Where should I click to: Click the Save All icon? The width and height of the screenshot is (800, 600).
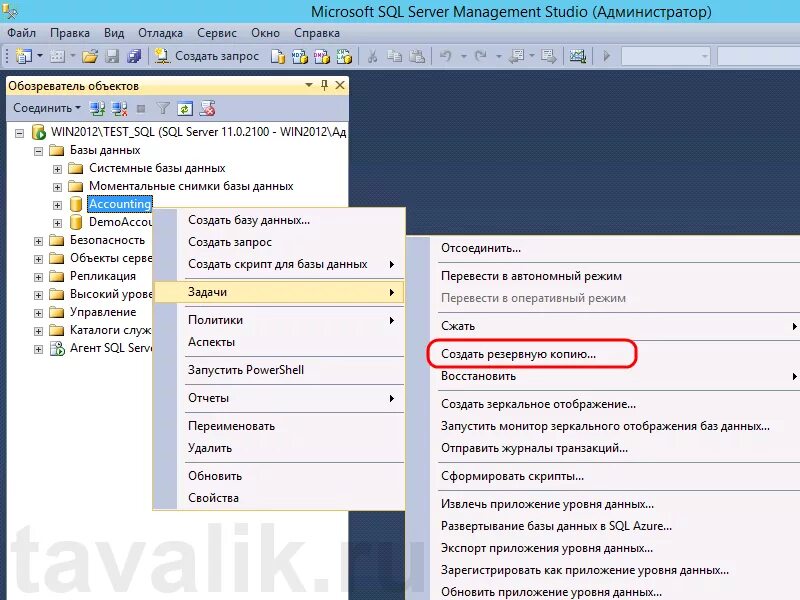click(x=134, y=56)
